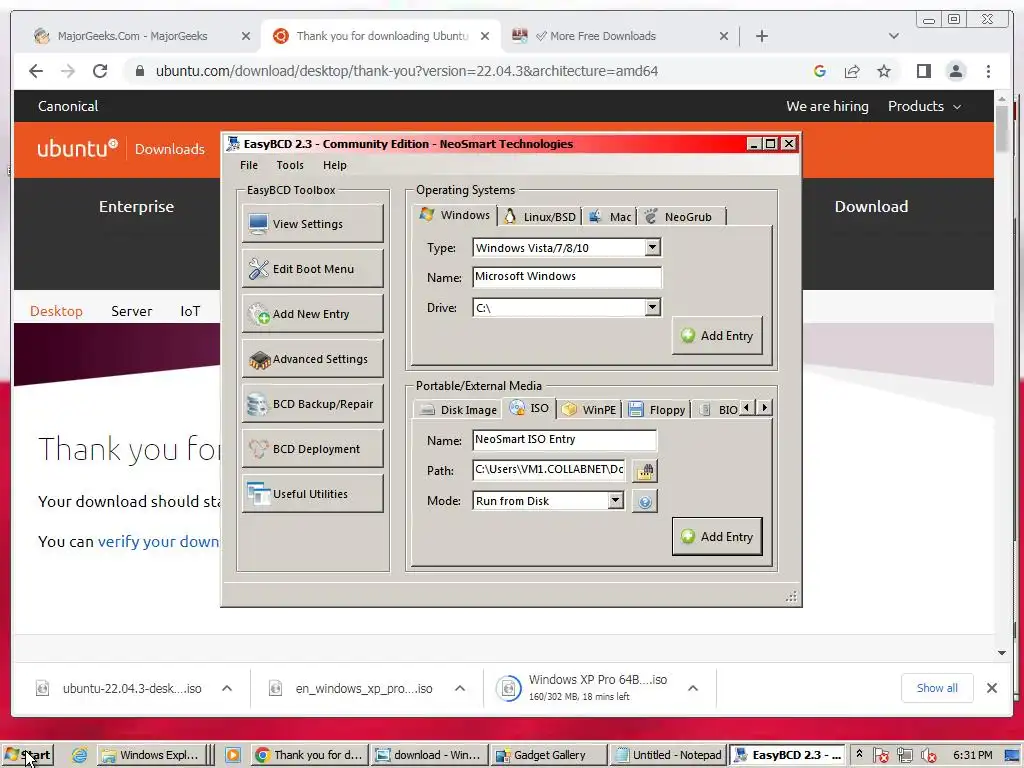The image size is (1024, 768).
Task: Switch to WinPE tab
Action: pyautogui.click(x=590, y=409)
